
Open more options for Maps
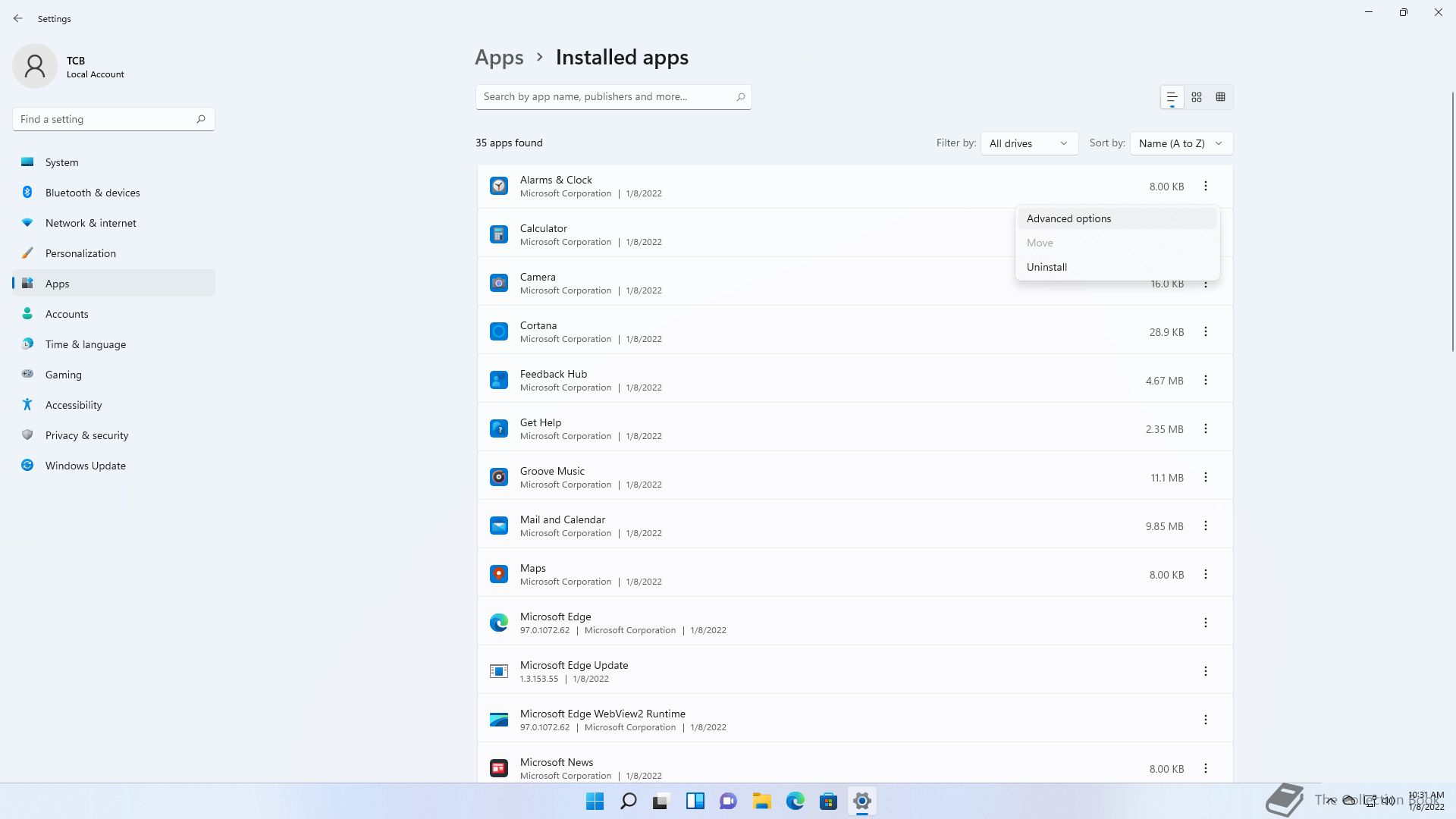(x=1206, y=574)
